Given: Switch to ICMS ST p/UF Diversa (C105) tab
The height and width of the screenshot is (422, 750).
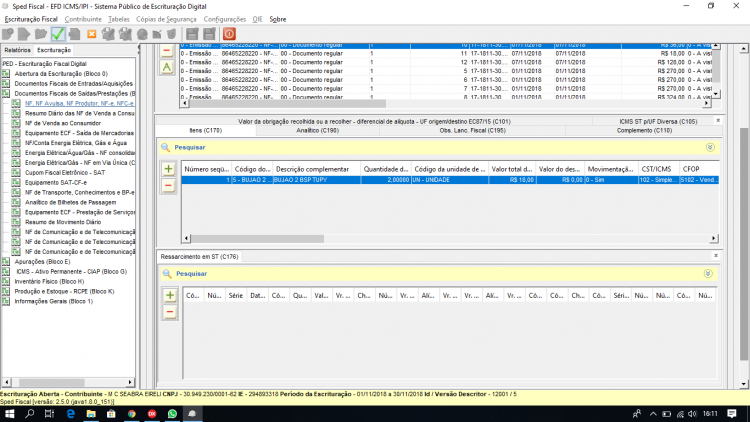Looking at the screenshot, I should (658, 122).
